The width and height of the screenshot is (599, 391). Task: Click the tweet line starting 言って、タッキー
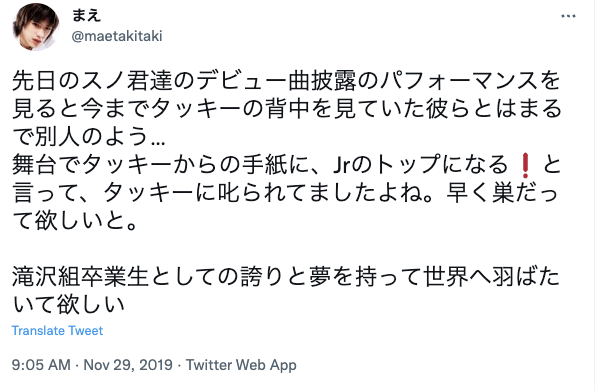(x=285, y=192)
